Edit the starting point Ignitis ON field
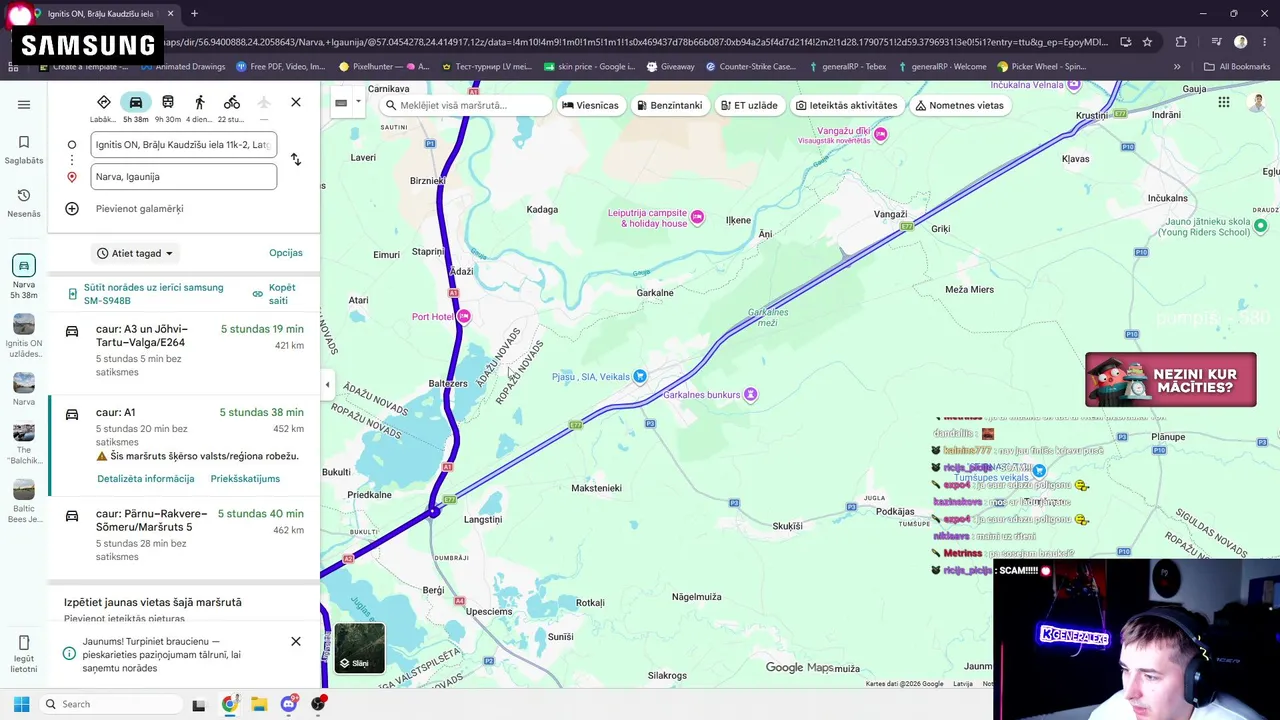 pos(183,145)
